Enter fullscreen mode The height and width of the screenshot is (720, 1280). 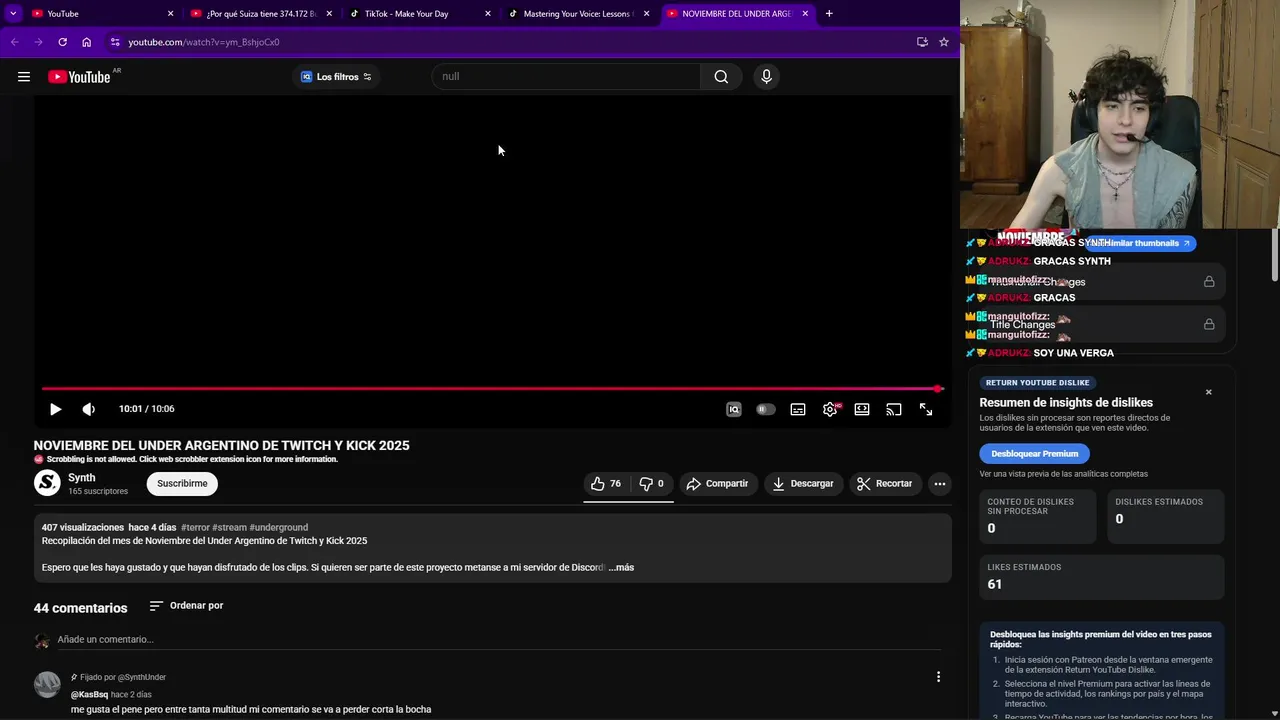coord(926,409)
